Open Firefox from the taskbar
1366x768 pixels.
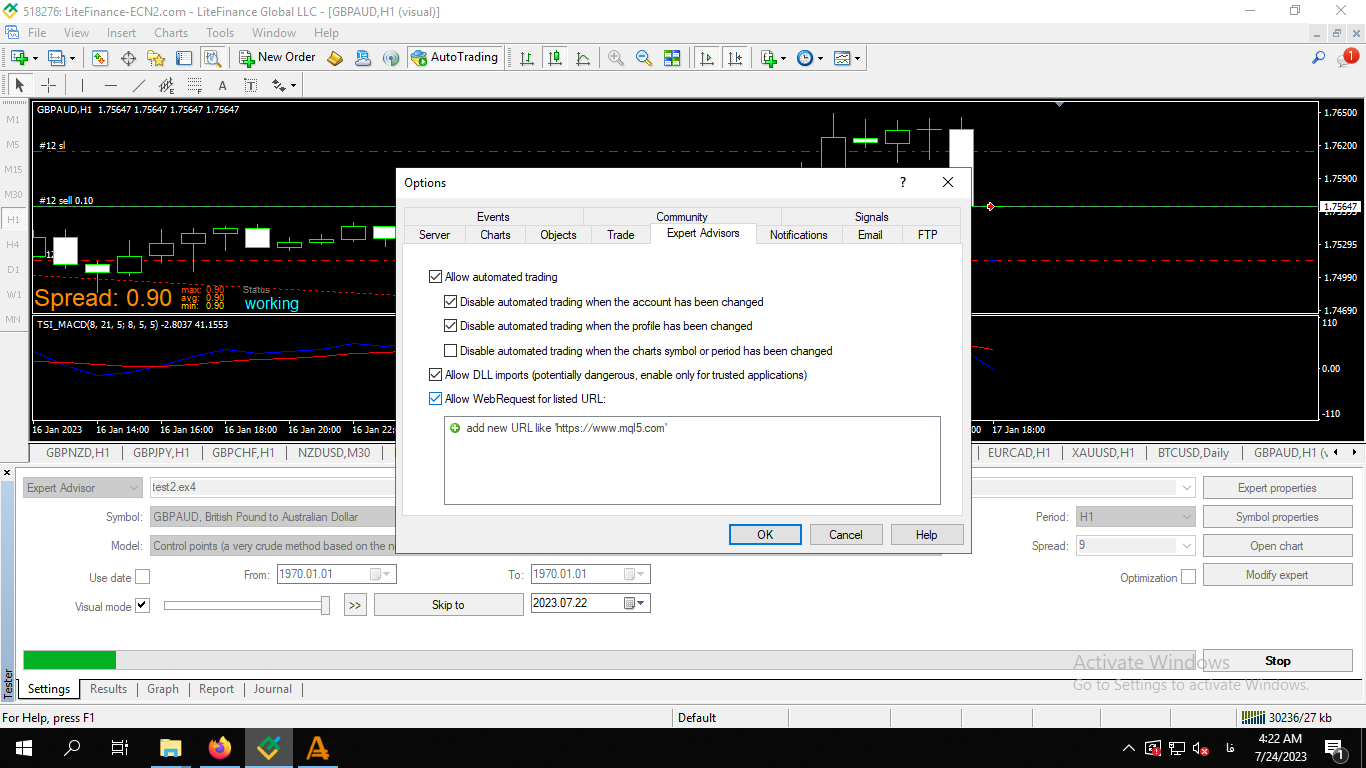point(219,747)
